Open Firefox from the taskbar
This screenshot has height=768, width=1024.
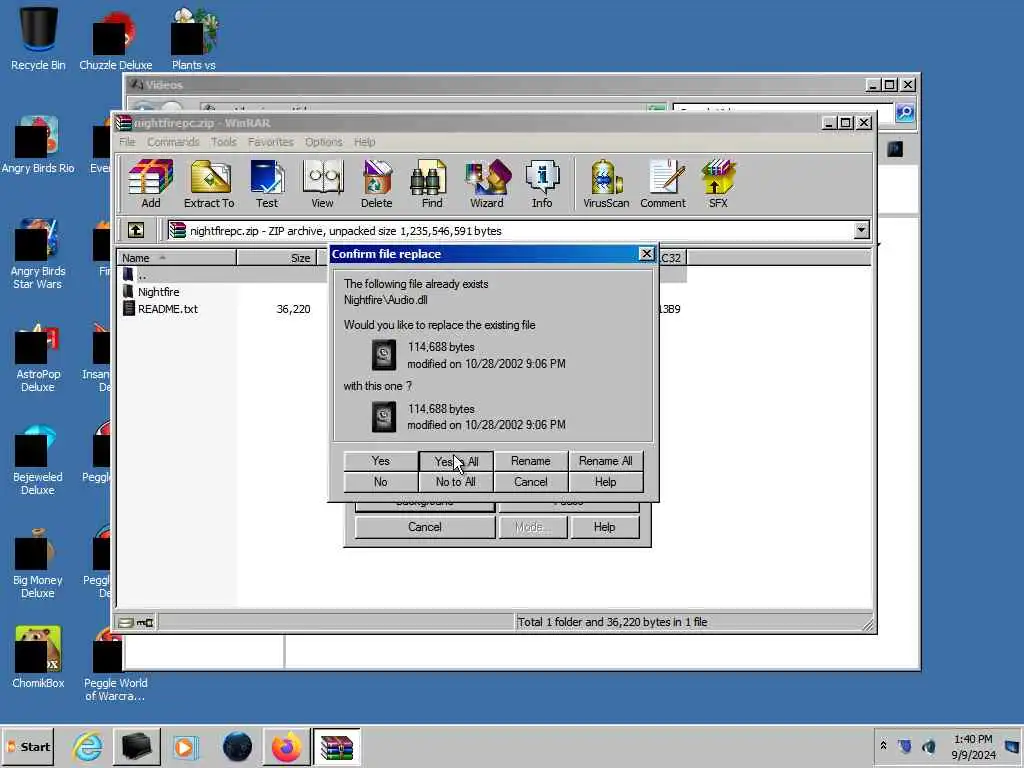287,746
